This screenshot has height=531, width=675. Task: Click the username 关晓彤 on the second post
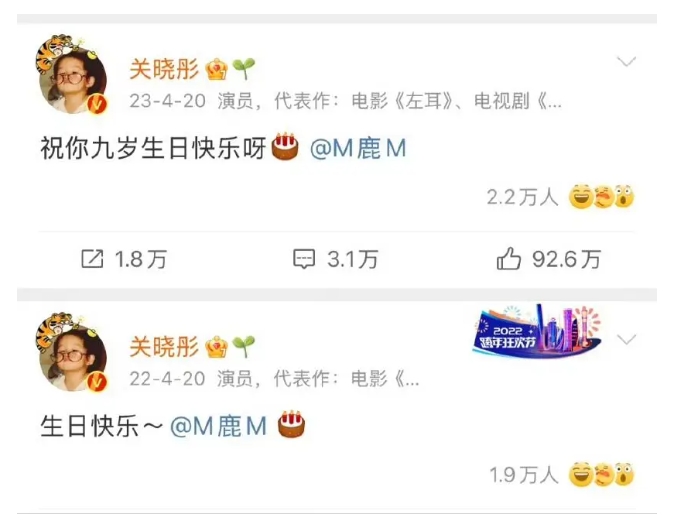(164, 347)
